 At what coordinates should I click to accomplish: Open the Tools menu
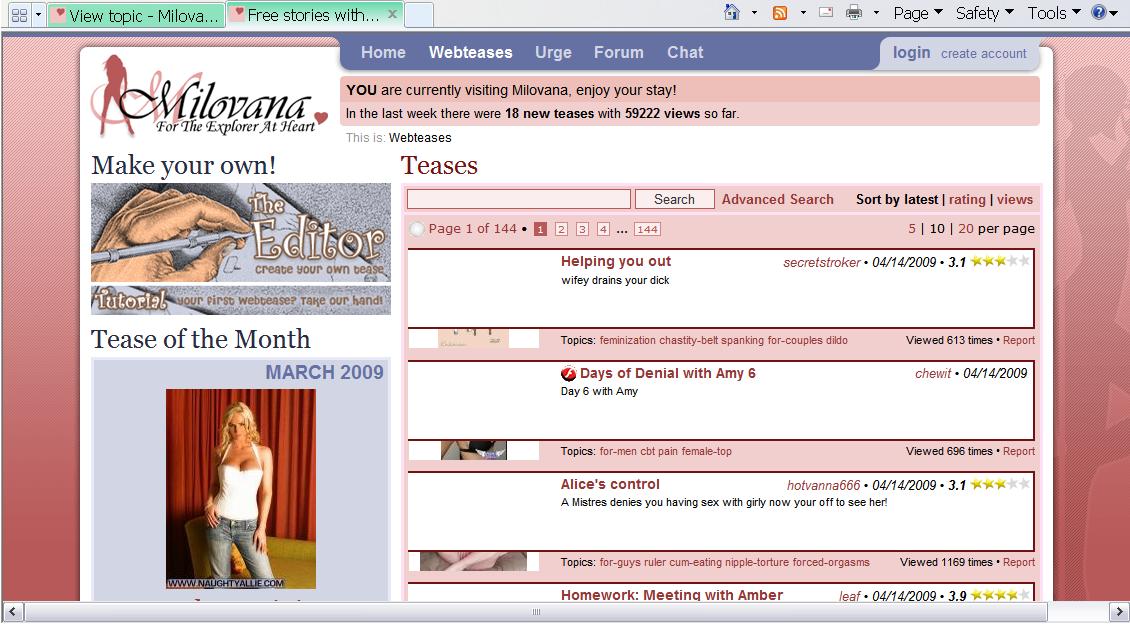pyautogui.click(x=1054, y=13)
